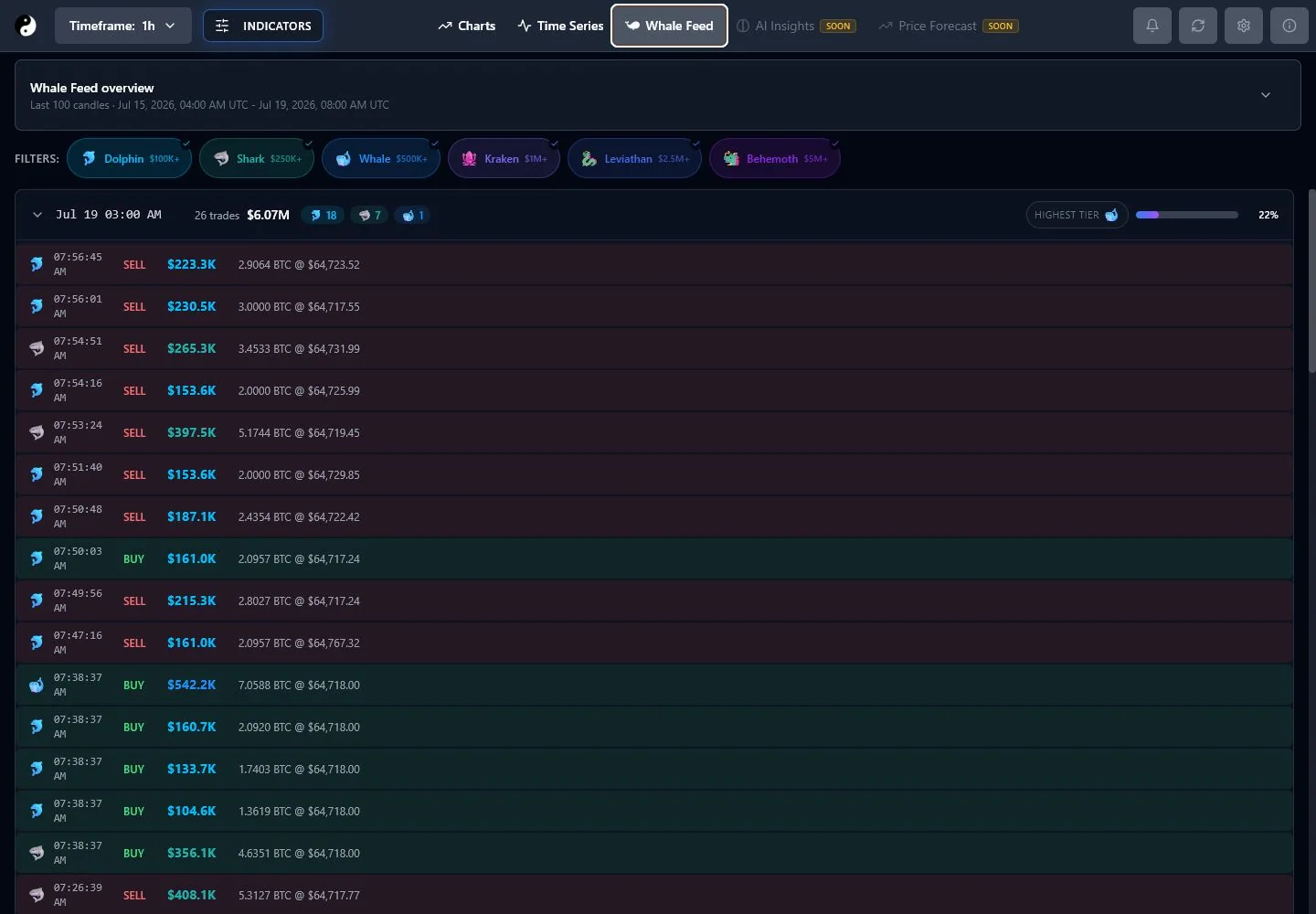Switch to the Charts tab
This screenshot has width=1316, height=914.
(466, 26)
